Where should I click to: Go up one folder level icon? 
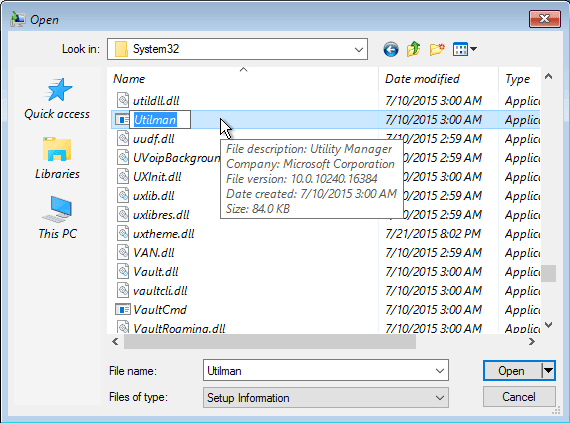pos(414,49)
